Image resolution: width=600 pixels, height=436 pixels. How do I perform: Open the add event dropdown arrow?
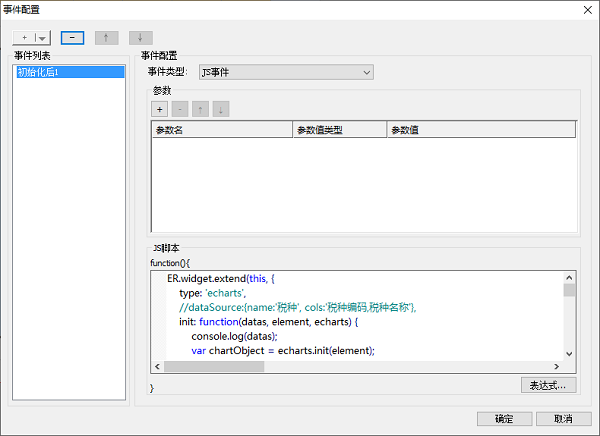(x=42, y=37)
